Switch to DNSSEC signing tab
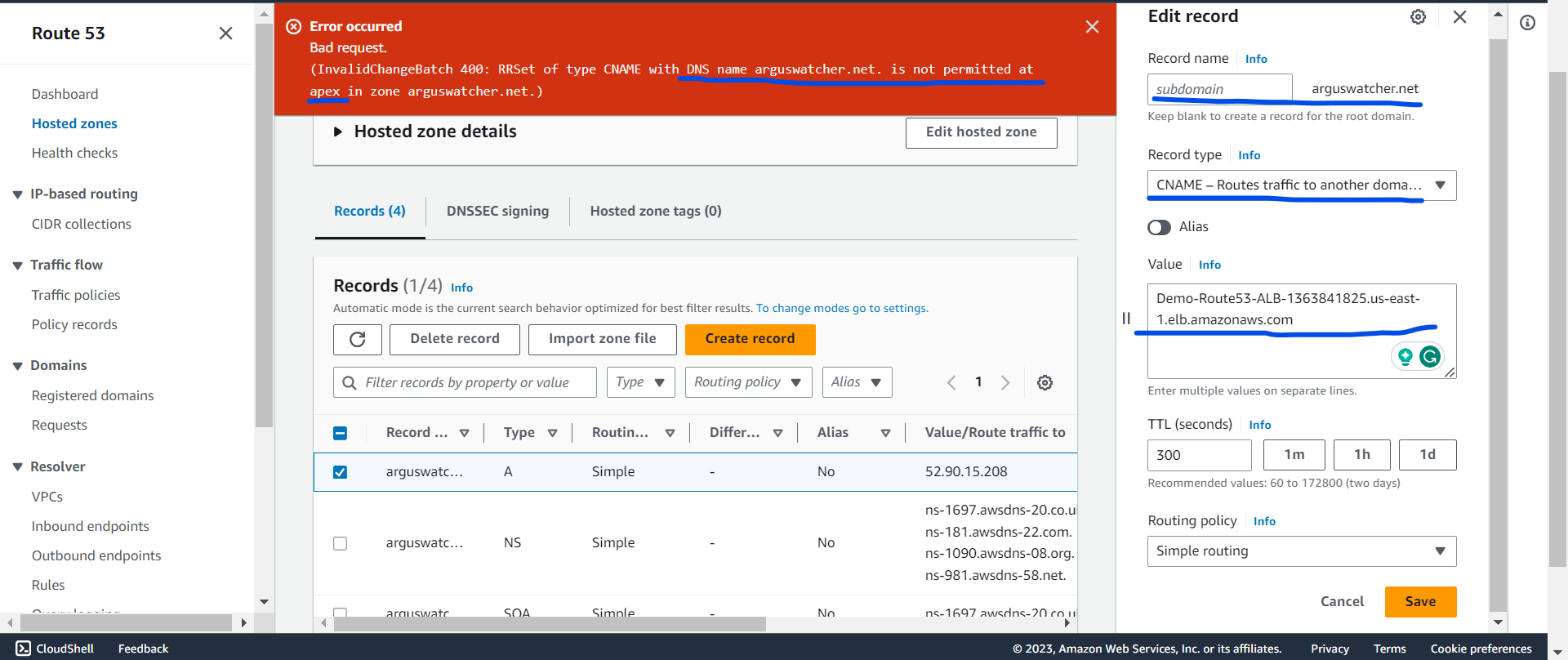 coord(497,211)
